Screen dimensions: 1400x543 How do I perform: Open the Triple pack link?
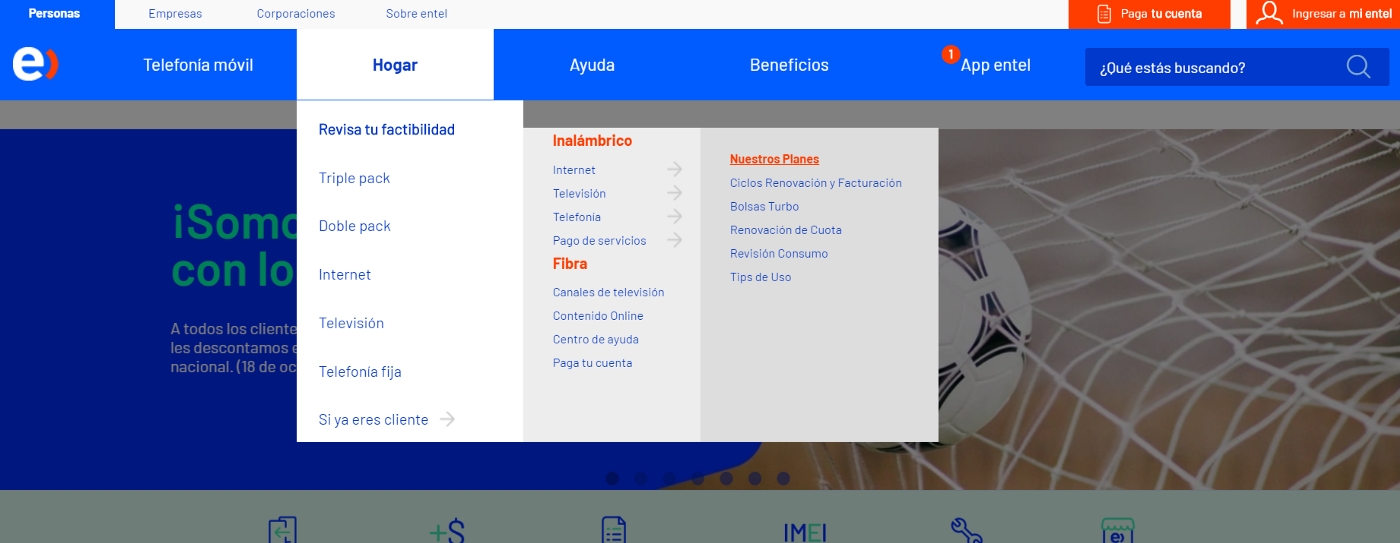pyautogui.click(x=354, y=178)
